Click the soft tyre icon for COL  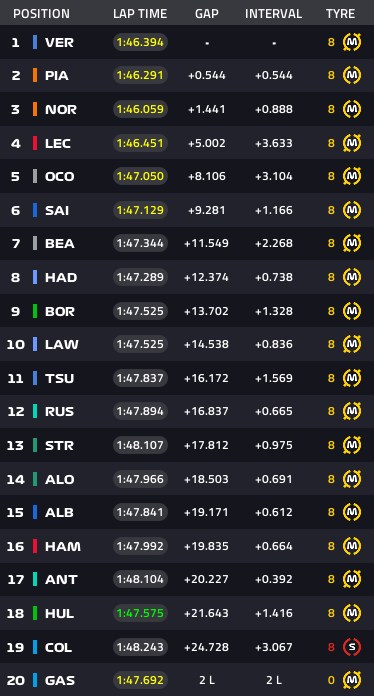352,647
